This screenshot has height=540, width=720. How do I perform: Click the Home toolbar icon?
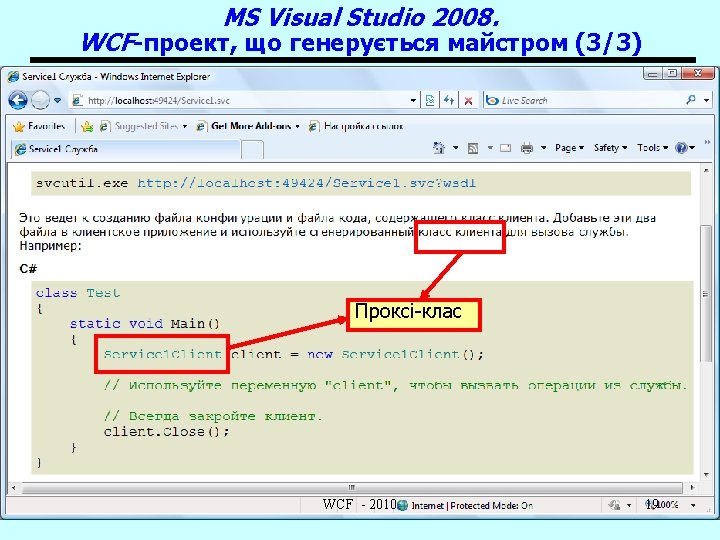pos(439,148)
